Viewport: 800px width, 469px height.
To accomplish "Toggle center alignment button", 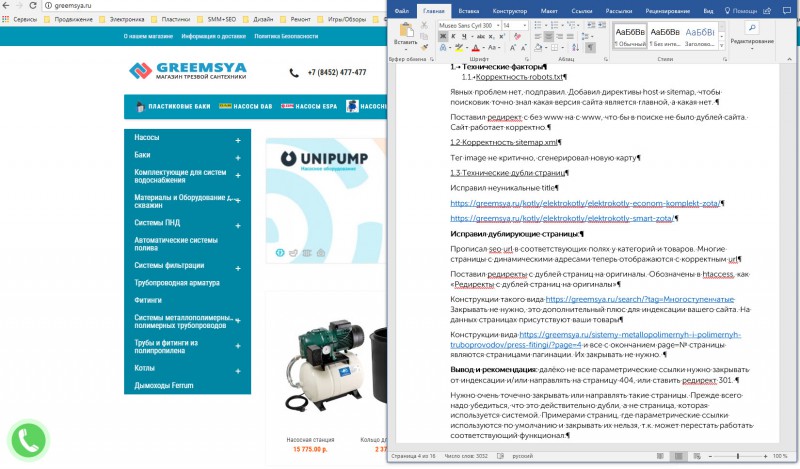I will tap(548, 37).
